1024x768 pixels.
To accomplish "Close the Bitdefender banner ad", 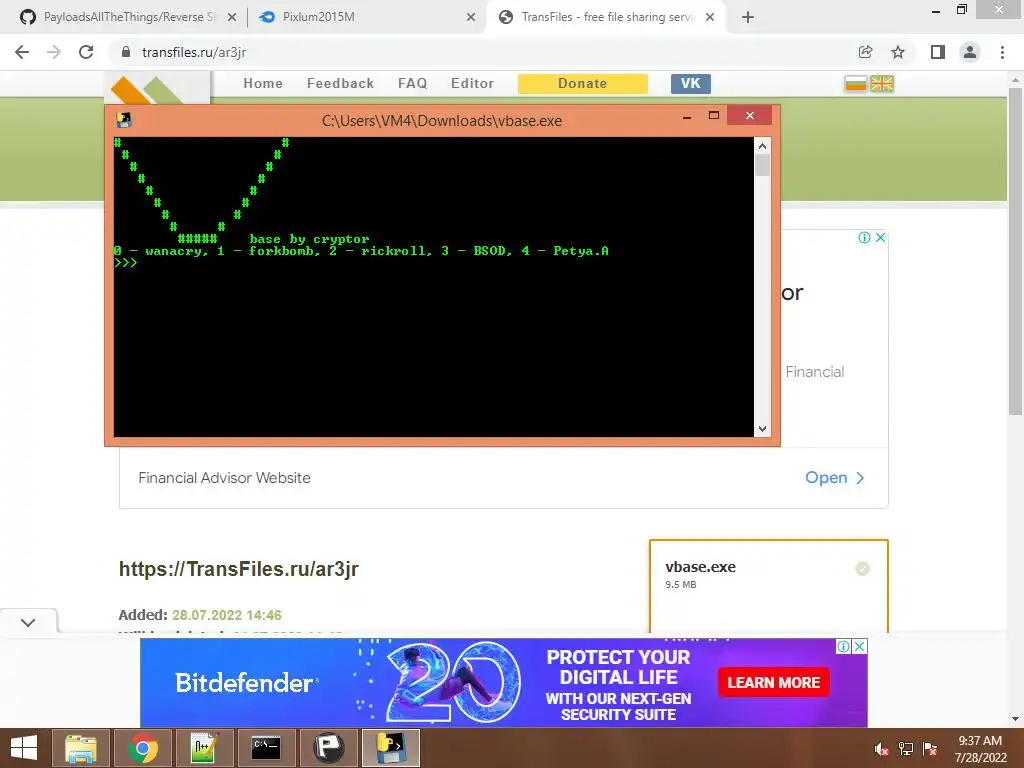I will 860,647.
